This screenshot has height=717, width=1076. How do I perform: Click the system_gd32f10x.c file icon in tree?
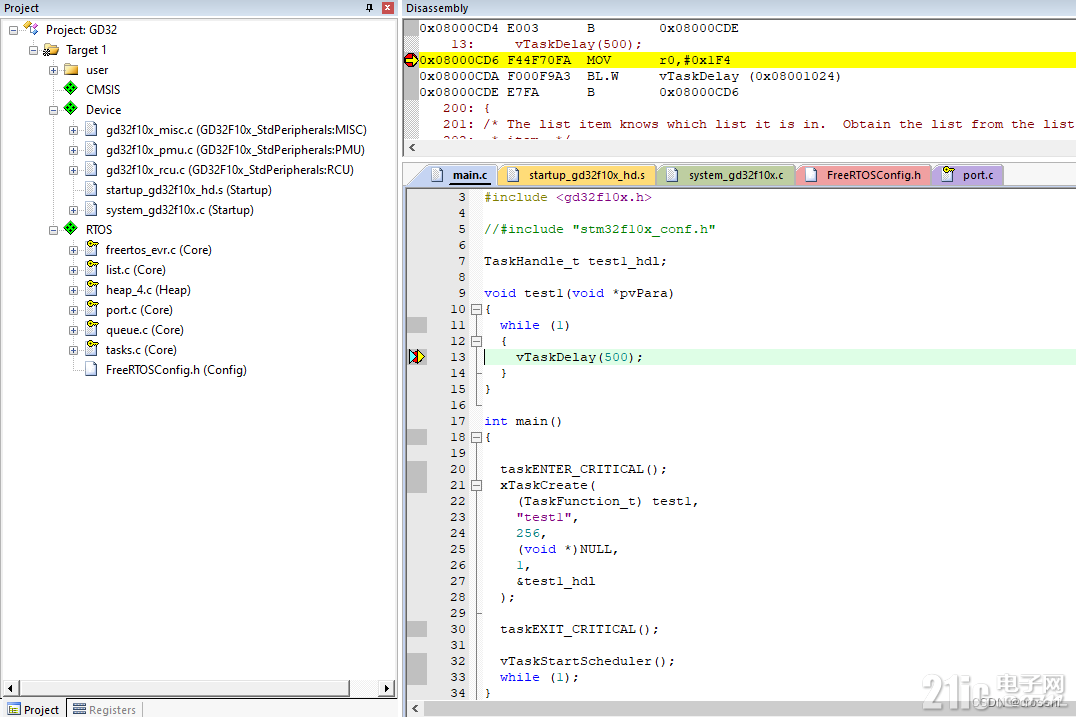coord(91,209)
